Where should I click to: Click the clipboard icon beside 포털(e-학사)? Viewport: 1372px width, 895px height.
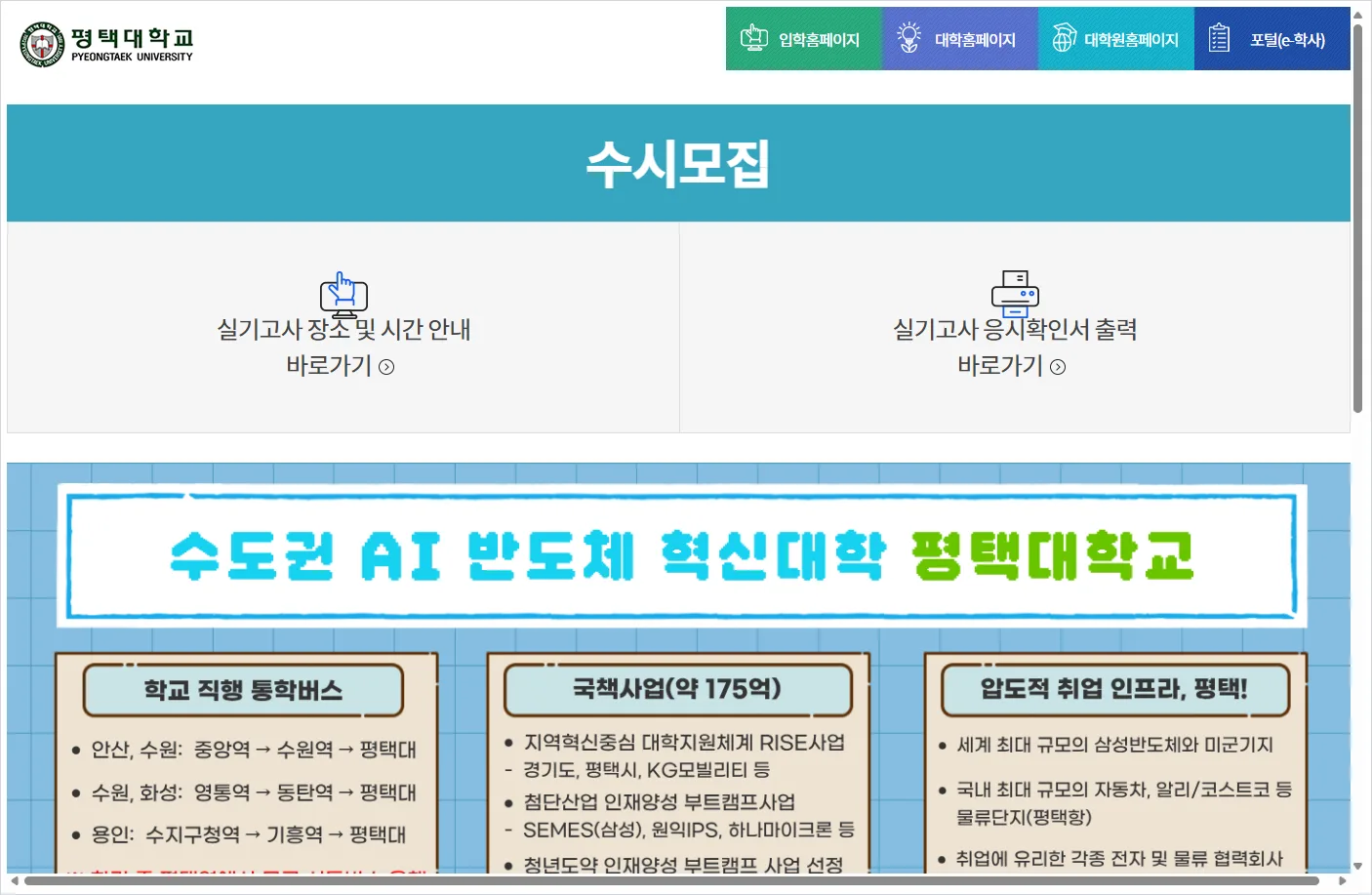pos(1219,38)
